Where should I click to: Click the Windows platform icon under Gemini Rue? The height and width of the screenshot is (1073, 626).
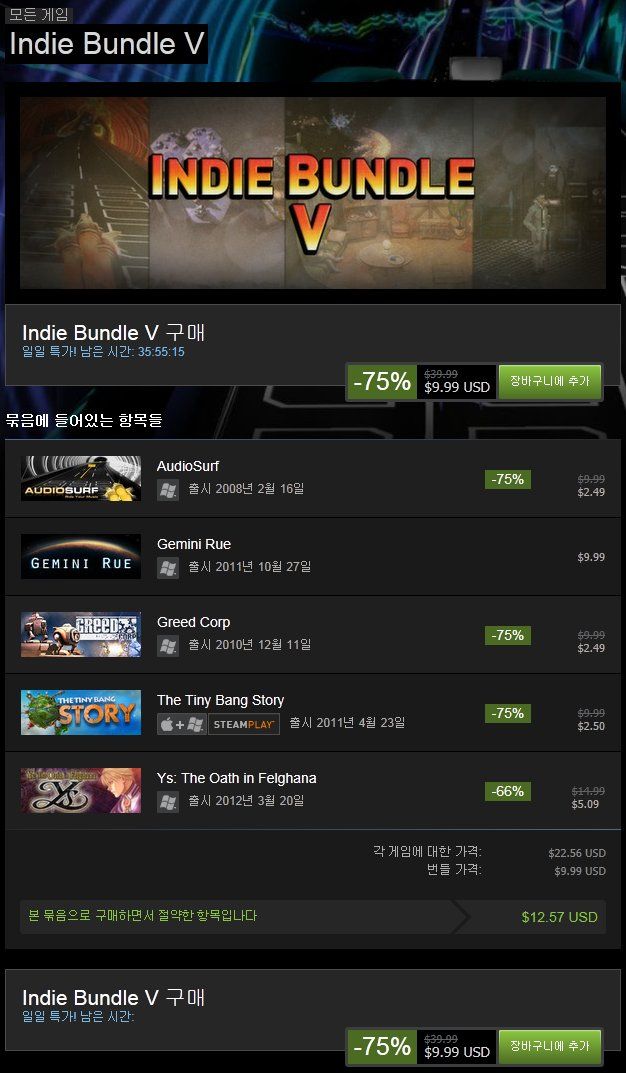point(168,567)
